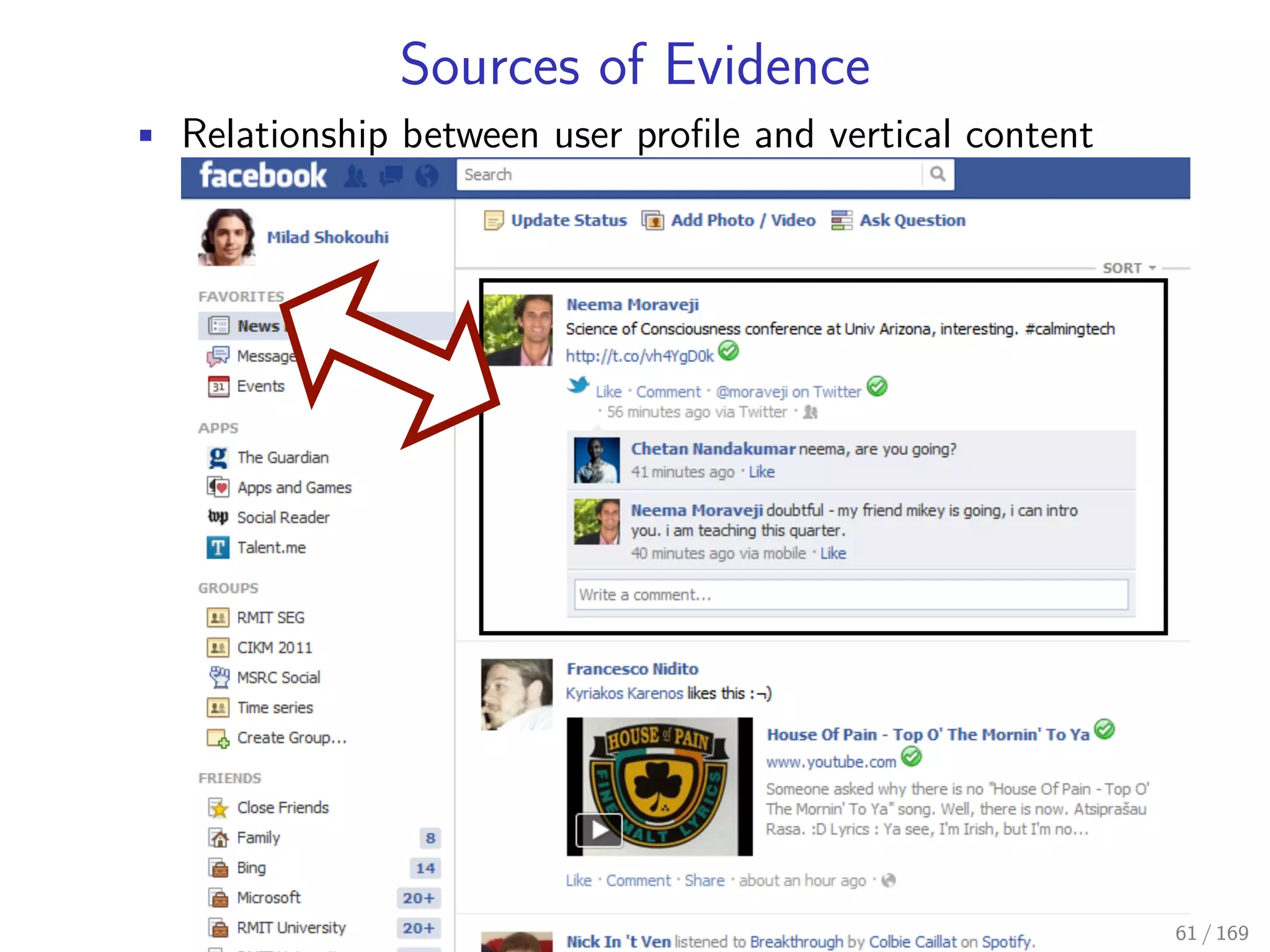Click the Twitter bird icon under post
Viewport: 1270px width, 952px height.
(x=578, y=386)
